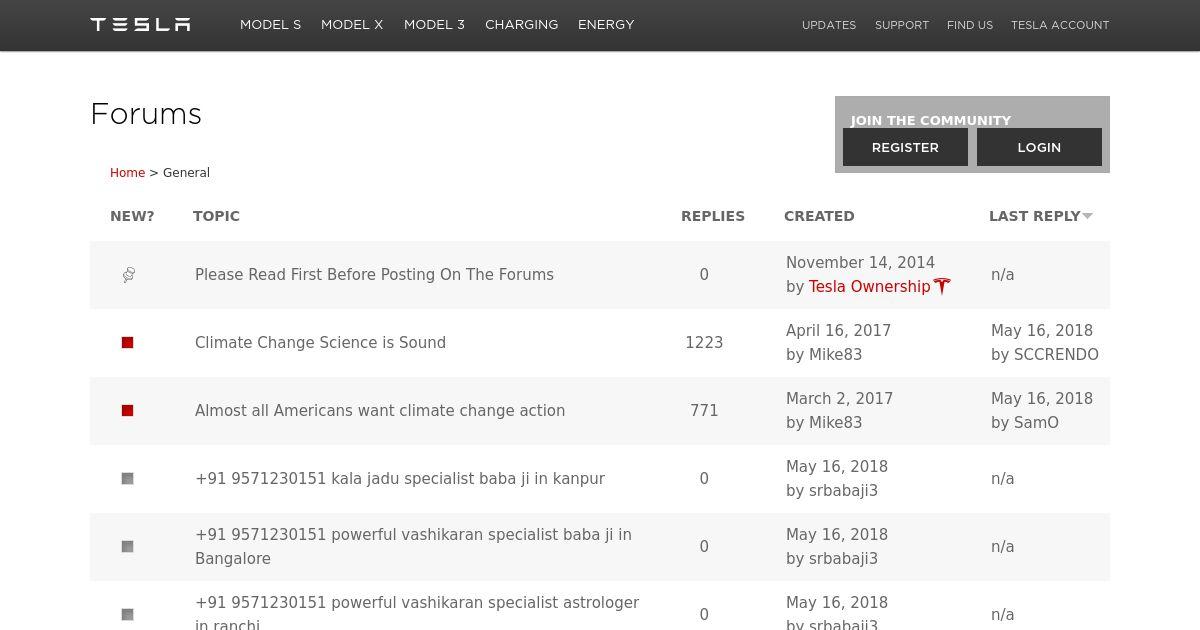Click created date March 2, 2017
The width and height of the screenshot is (1200, 630).
click(x=839, y=399)
